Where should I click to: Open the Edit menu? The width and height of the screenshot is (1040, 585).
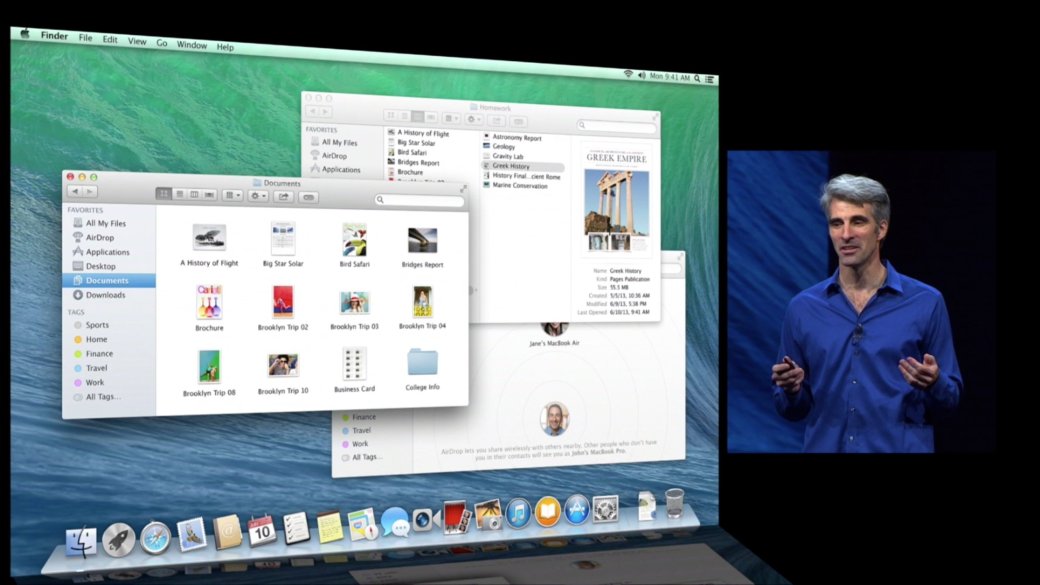(x=110, y=39)
